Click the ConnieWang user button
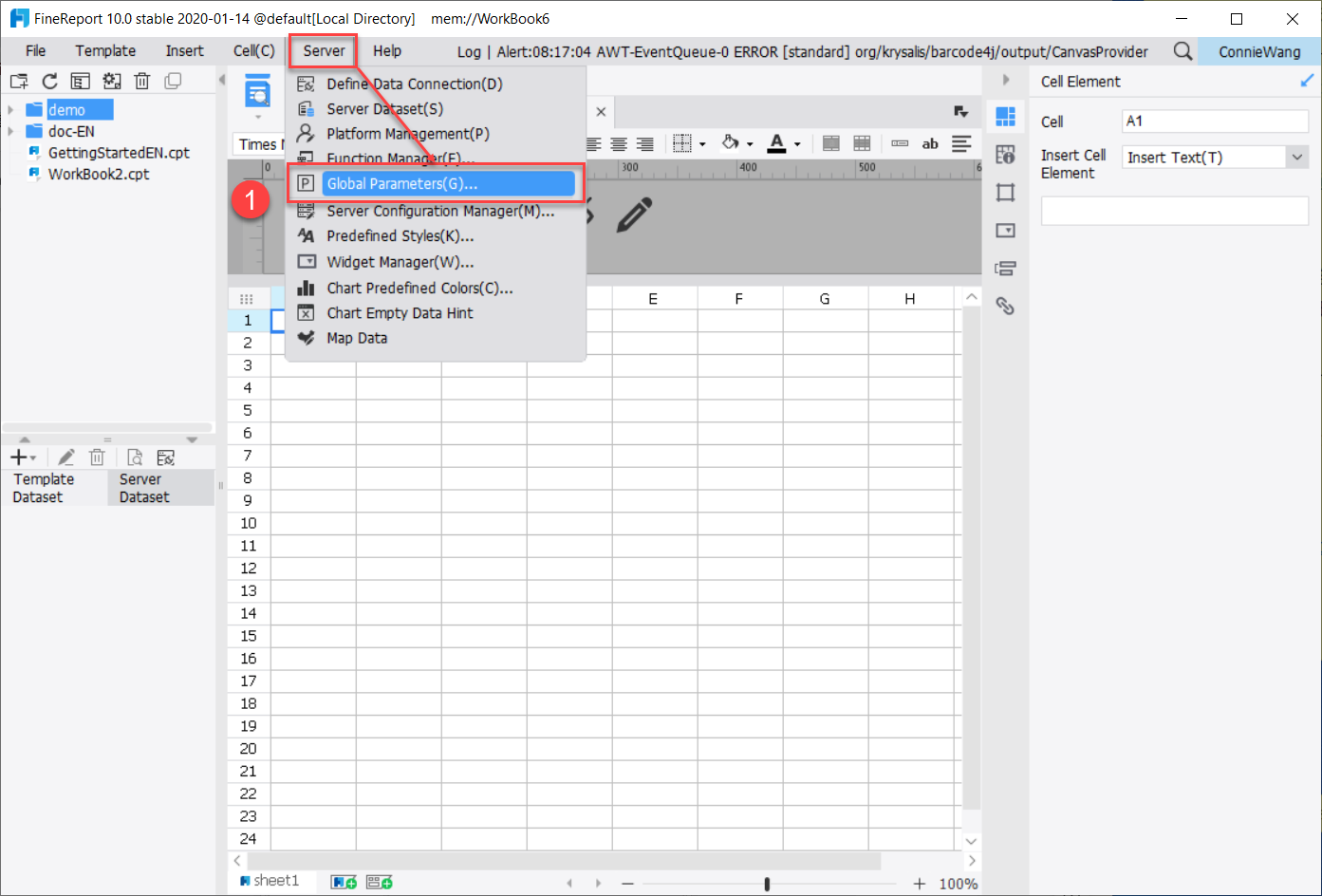This screenshot has width=1322, height=896. click(1259, 51)
